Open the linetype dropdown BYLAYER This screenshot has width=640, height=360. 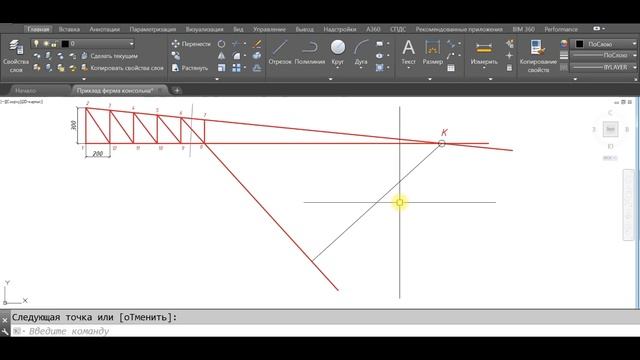[x=604, y=67]
